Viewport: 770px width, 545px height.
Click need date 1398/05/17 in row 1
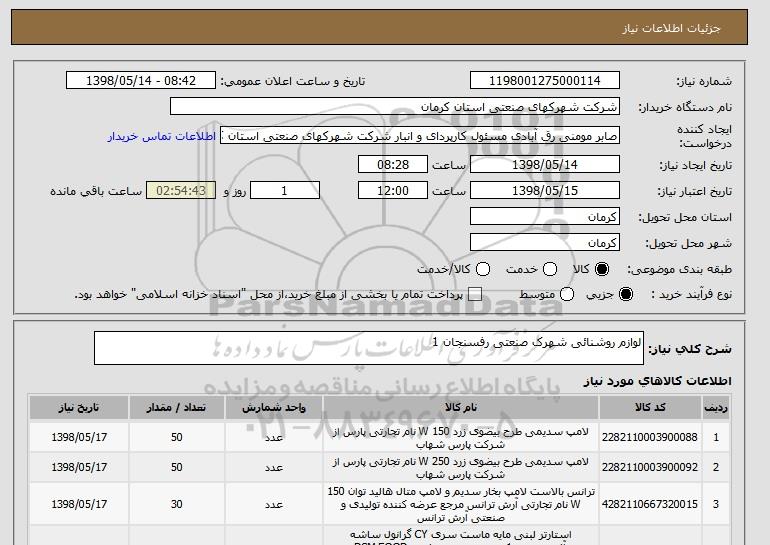coord(79,437)
